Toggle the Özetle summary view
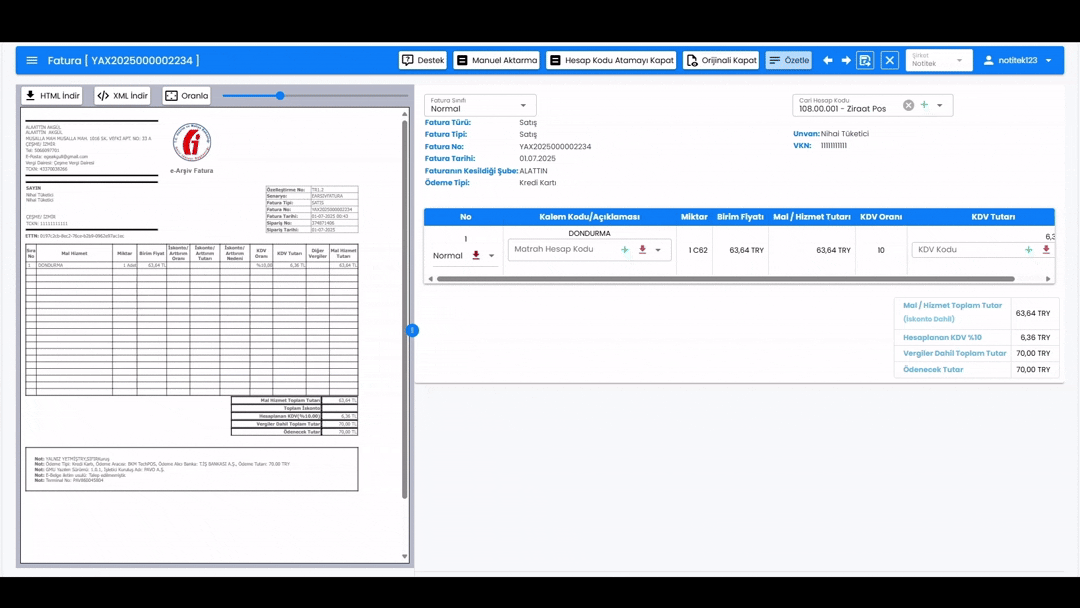This screenshot has height=608, width=1080. pyautogui.click(x=789, y=61)
